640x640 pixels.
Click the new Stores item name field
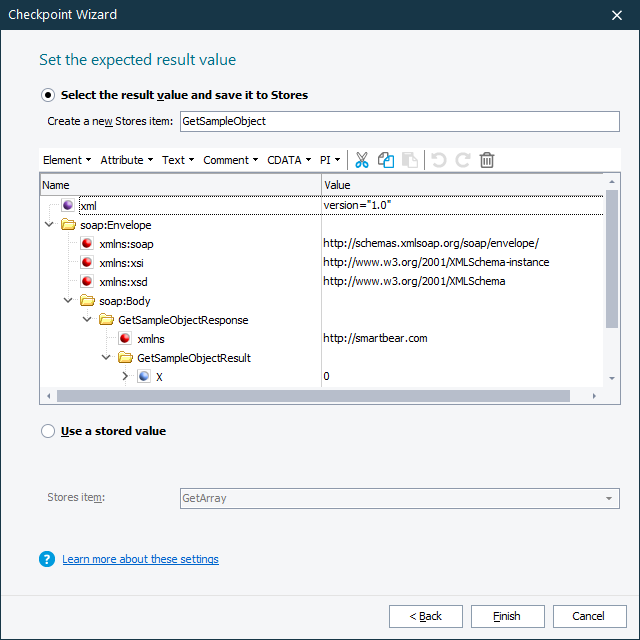click(x=398, y=121)
